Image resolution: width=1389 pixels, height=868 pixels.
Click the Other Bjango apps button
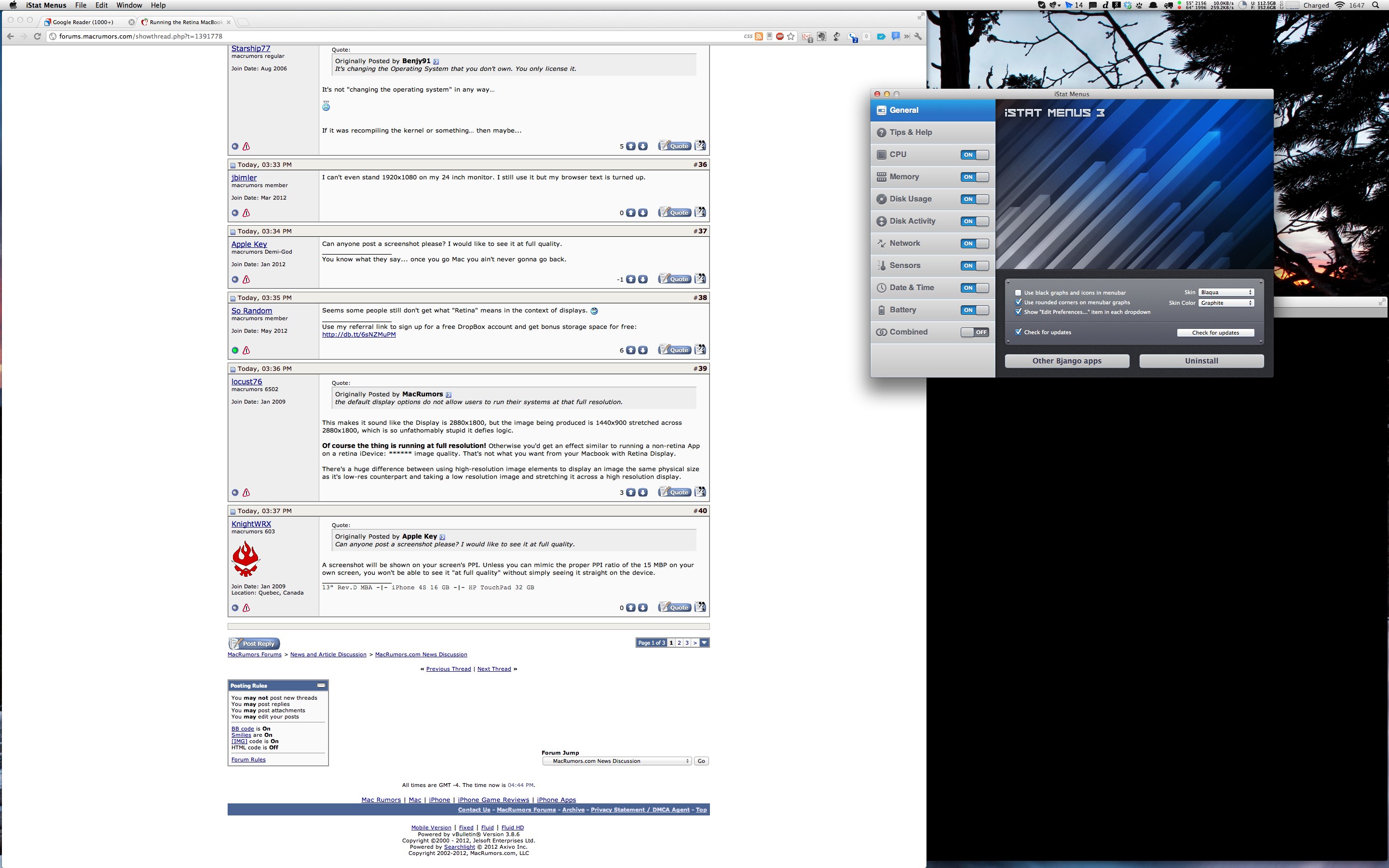click(x=1067, y=361)
